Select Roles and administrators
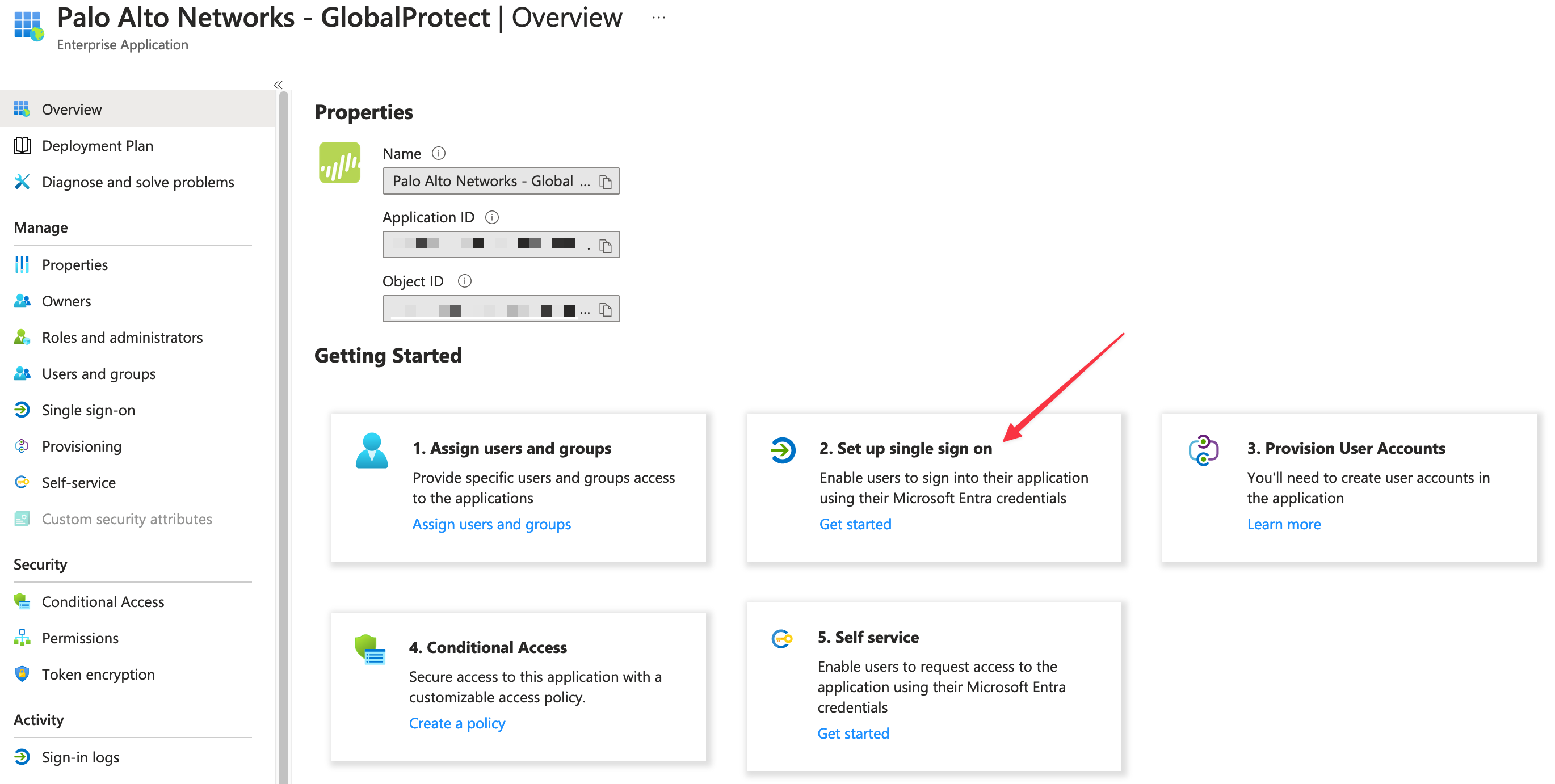The image size is (1555, 784). pyautogui.click(x=122, y=337)
